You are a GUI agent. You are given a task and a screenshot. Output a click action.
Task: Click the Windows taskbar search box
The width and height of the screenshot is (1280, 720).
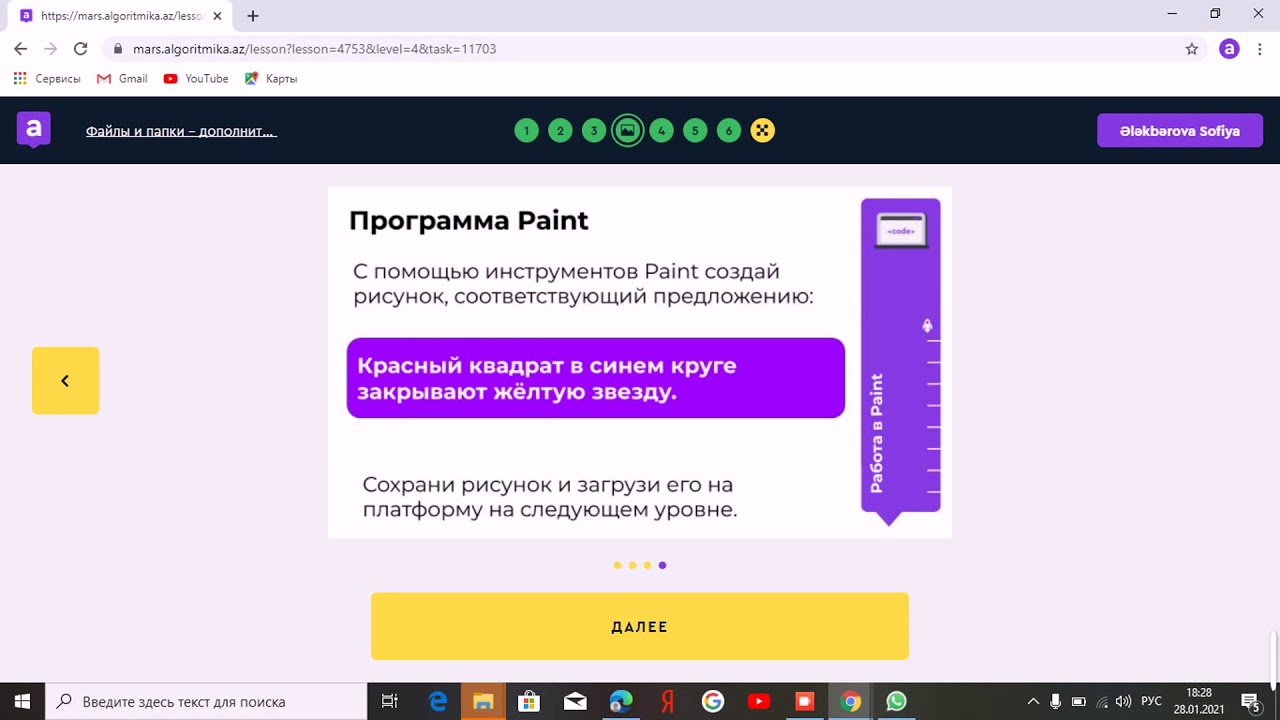(207, 701)
